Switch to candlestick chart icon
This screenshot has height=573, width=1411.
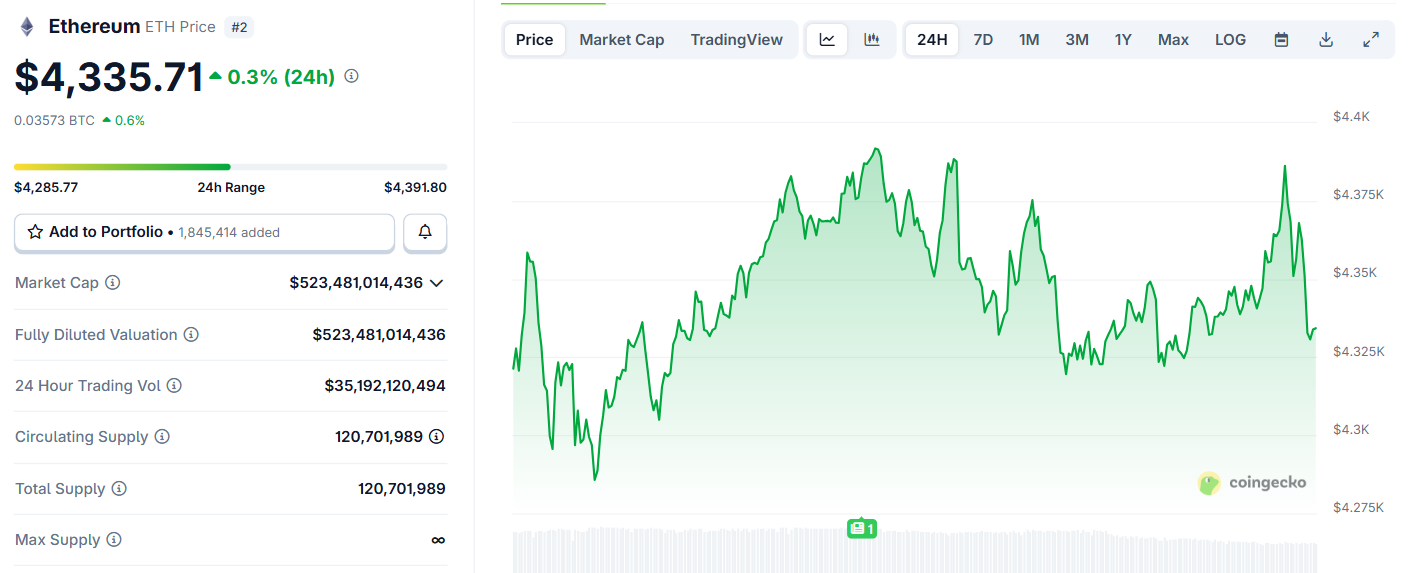(872, 40)
